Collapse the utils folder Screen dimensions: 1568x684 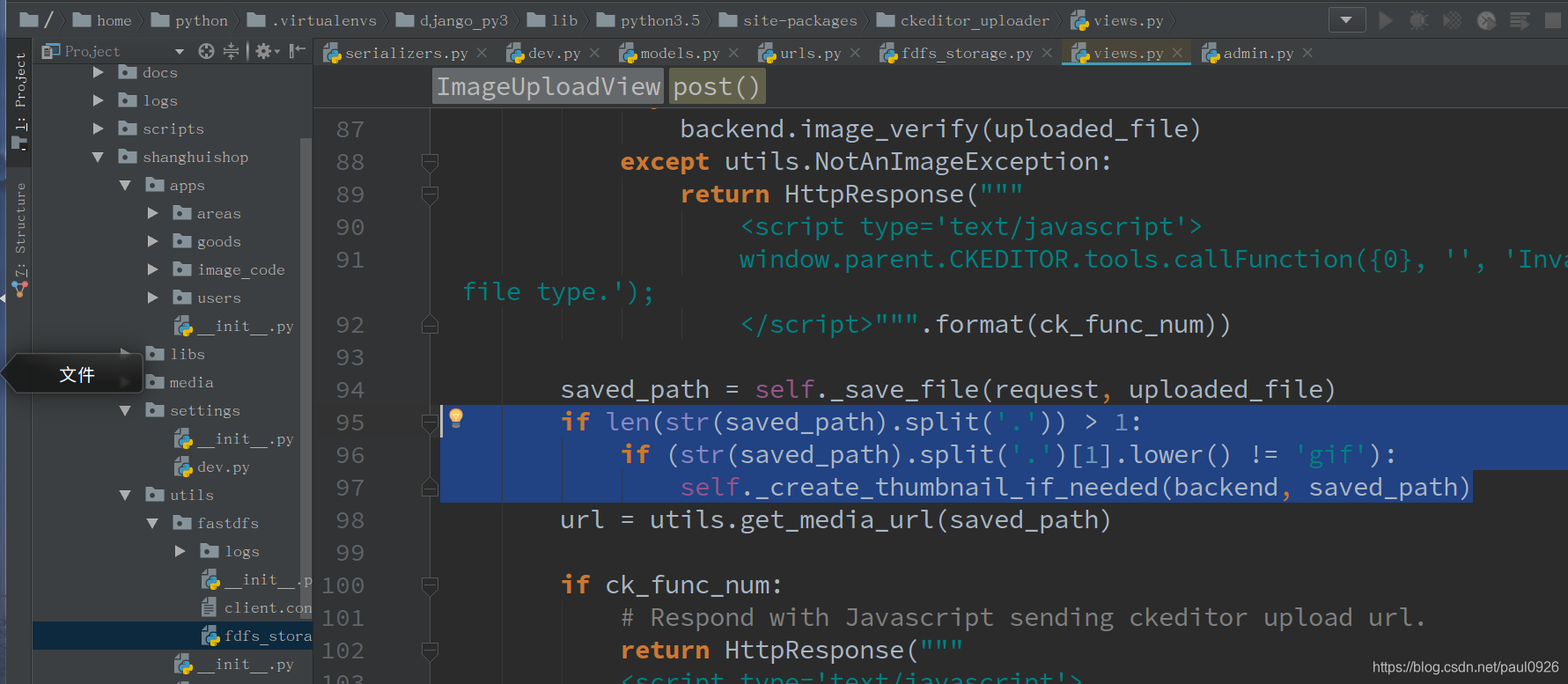click(126, 495)
